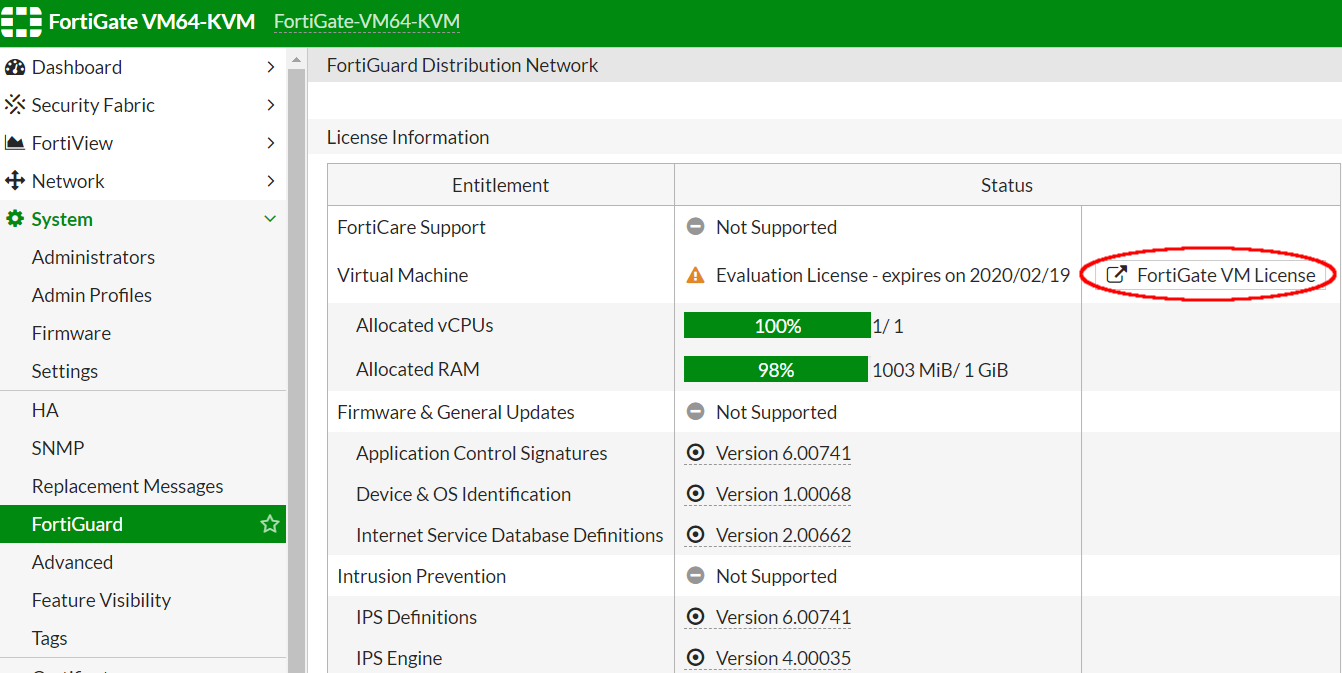Viewport: 1342px width, 673px height.
Task: Click the Allocated RAM 98% progress bar
Action: point(776,369)
